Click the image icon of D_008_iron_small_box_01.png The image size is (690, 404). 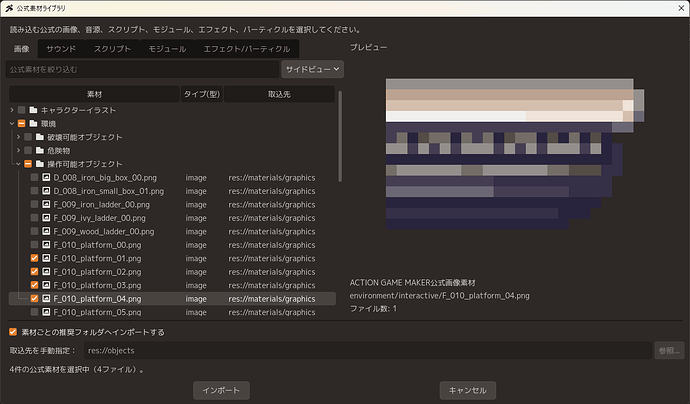(46, 191)
